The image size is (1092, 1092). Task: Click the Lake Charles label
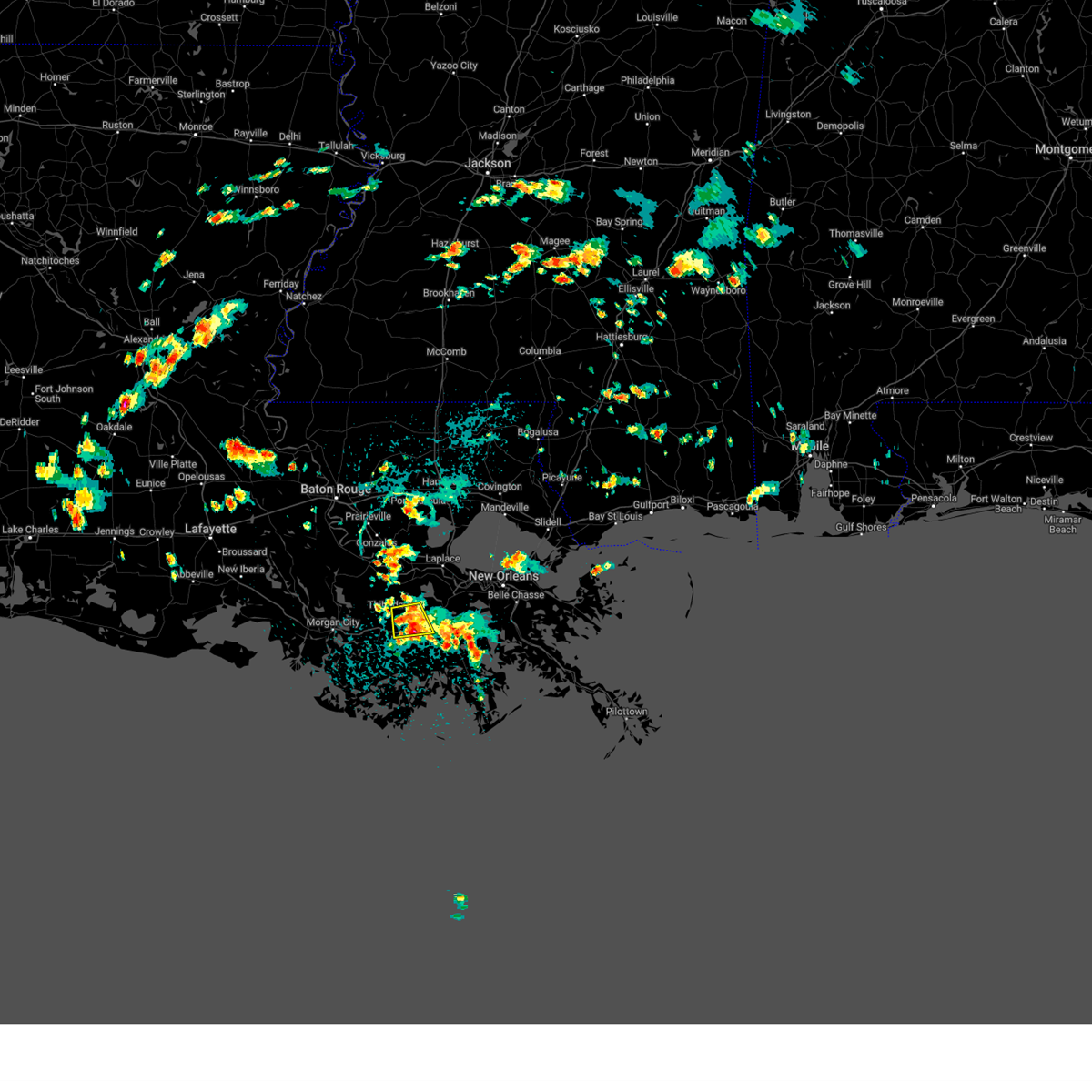[x=30, y=530]
